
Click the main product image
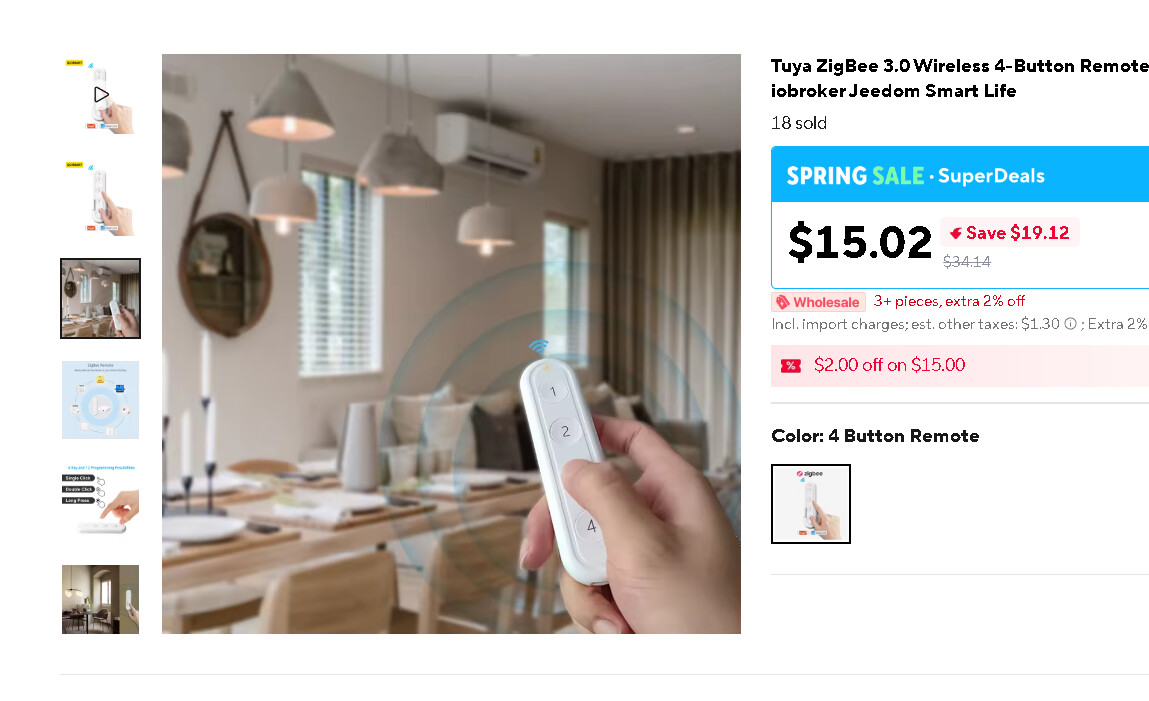tap(451, 344)
